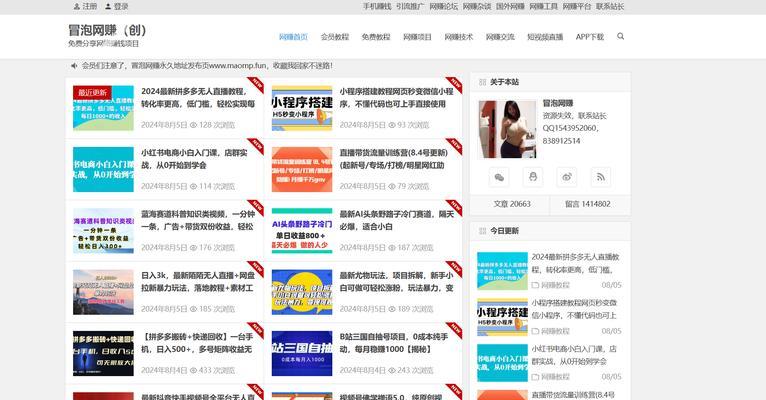
Task: Click the 冒泡网赚（创） site logo title
Action: point(107,30)
